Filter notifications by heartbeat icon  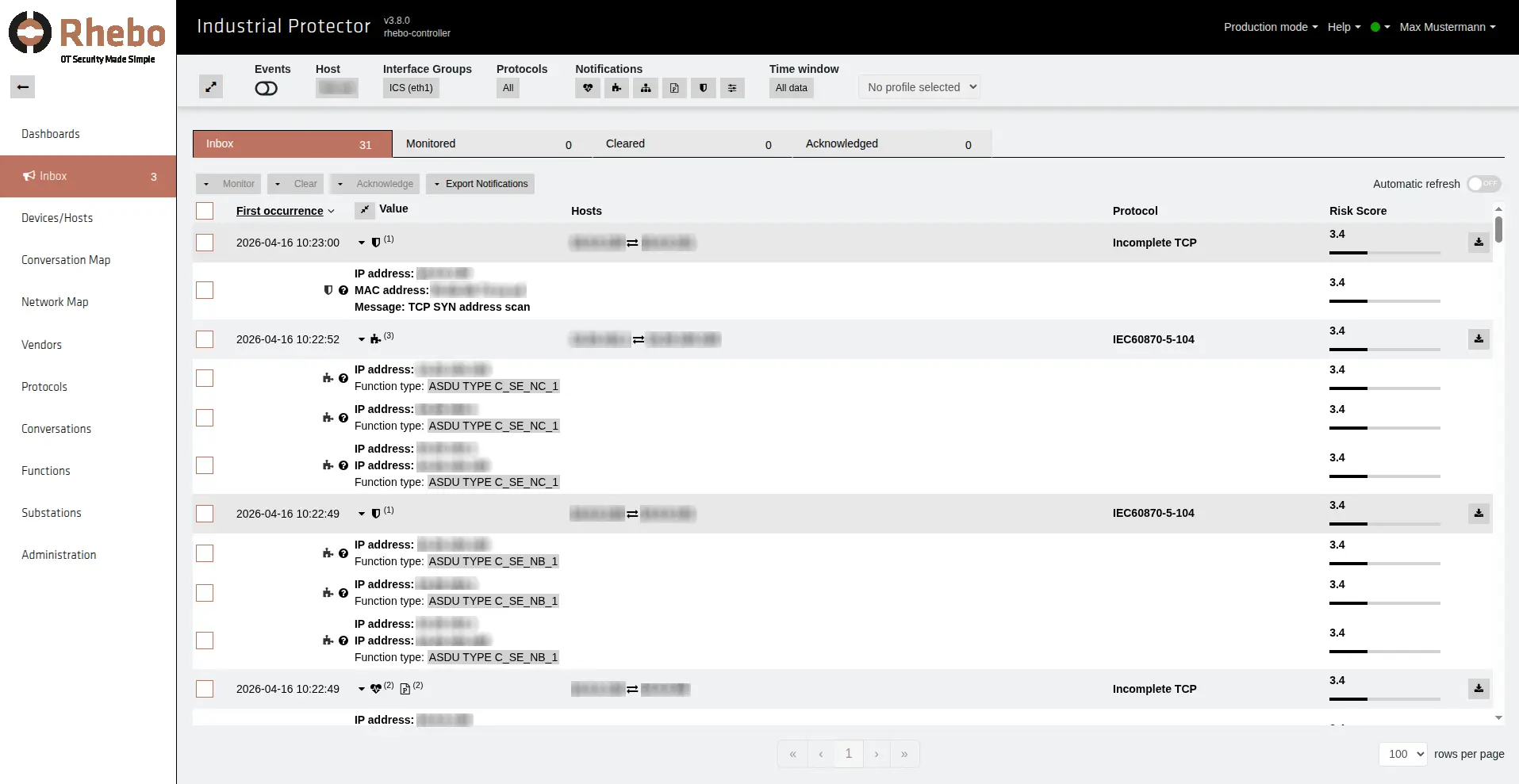pos(588,88)
